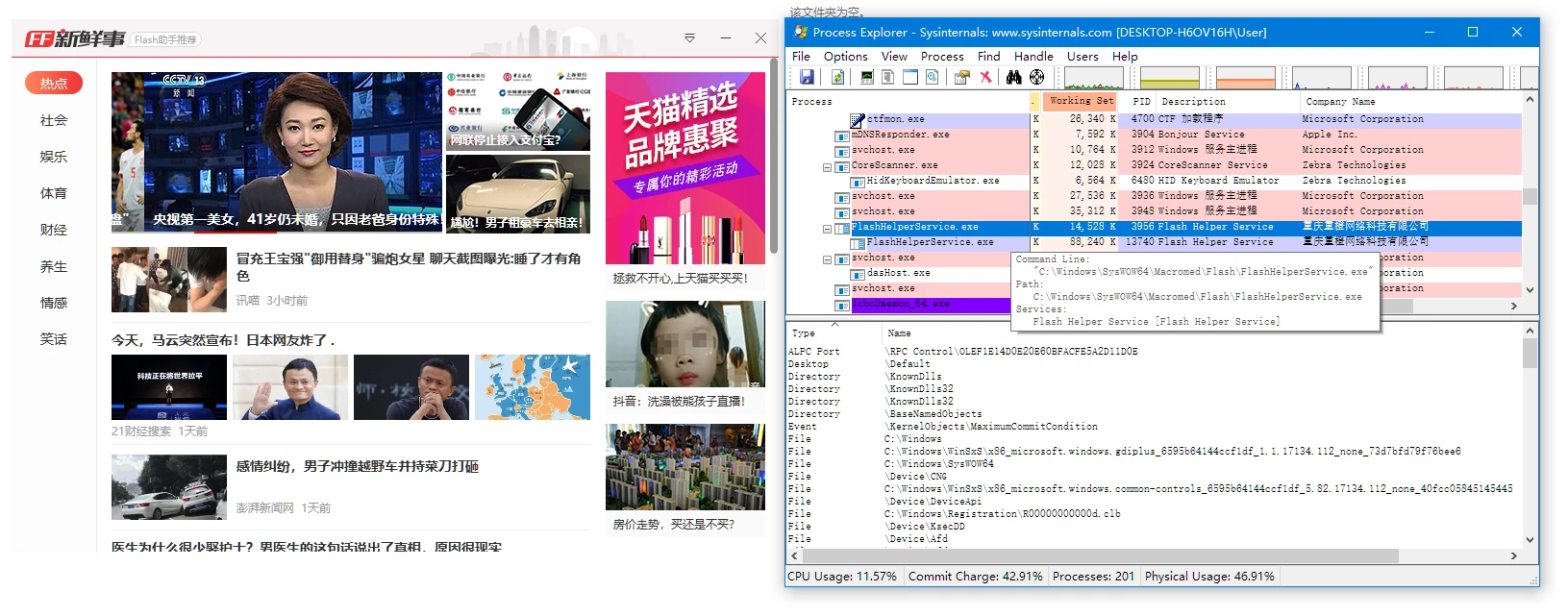The width and height of the screenshot is (1568, 616).
Task: Click the process list horizontal scrollbar thumb
Action: (1399, 306)
